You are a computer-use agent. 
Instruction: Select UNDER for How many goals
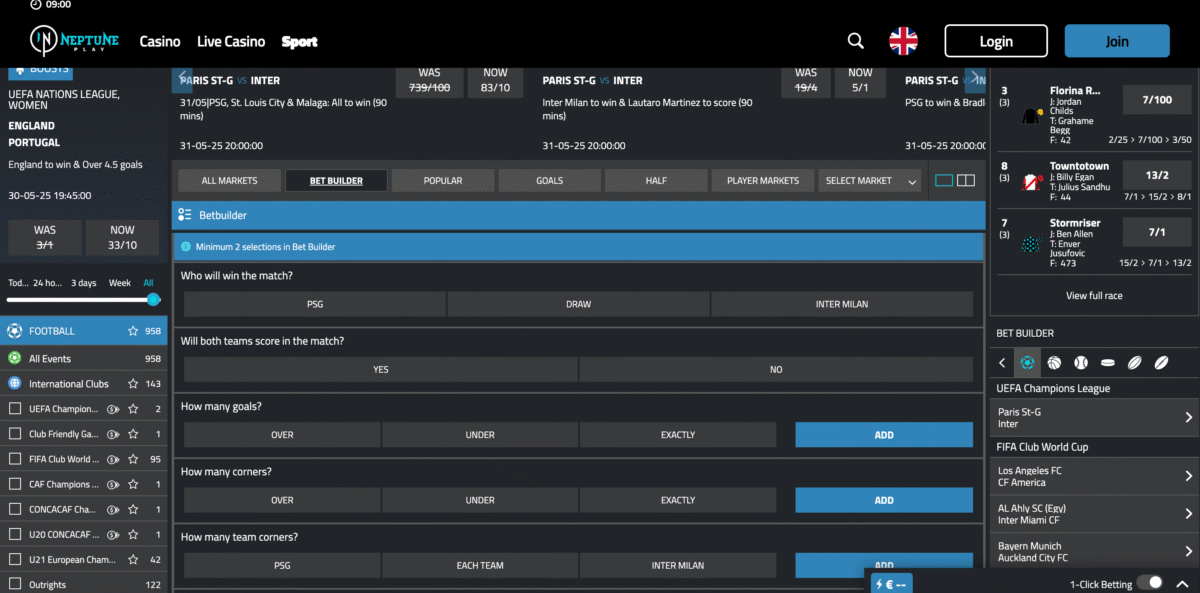click(480, 435)
